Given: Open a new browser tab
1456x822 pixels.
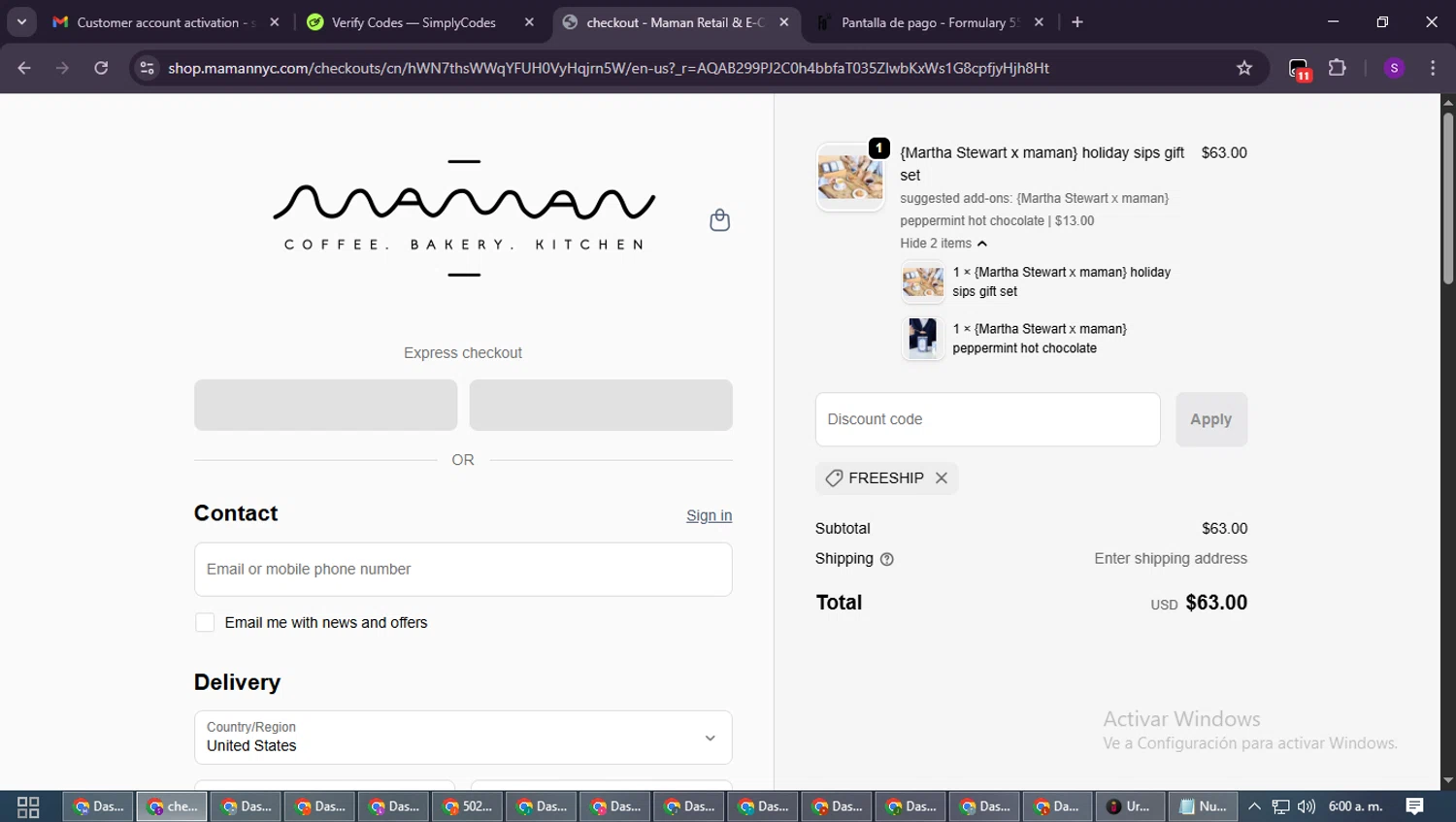Looking at the screenshot, I should click(1077, 22).
